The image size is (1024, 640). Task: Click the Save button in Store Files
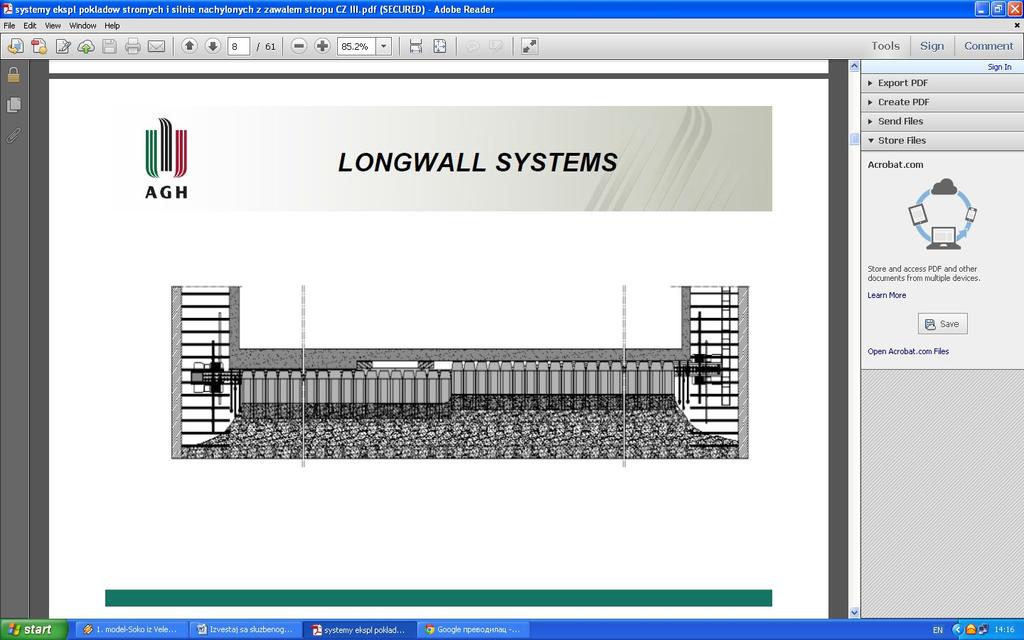(x=942, y=324)
